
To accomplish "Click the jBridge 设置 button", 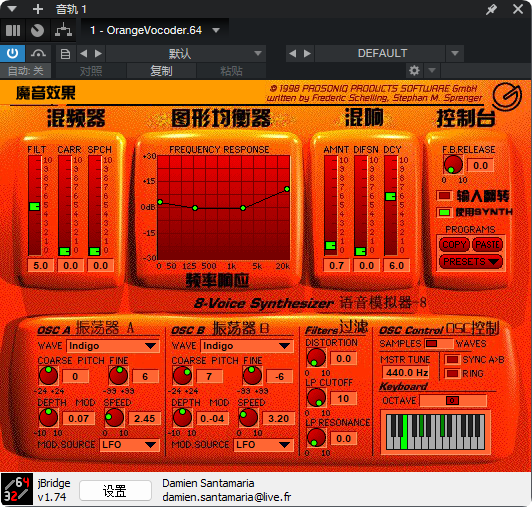I will point(115,491).
